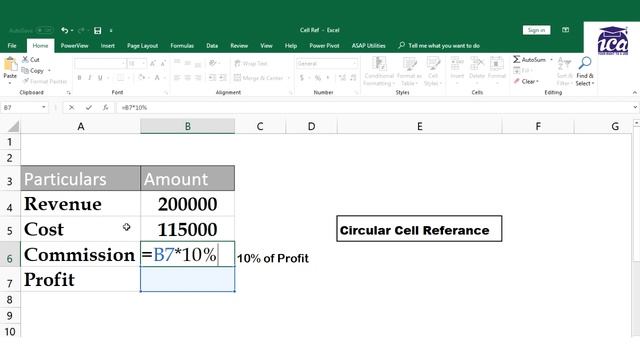Viewport: 640px width, 360px height.
Task: Switch to the Data tab
Action: 212,46
